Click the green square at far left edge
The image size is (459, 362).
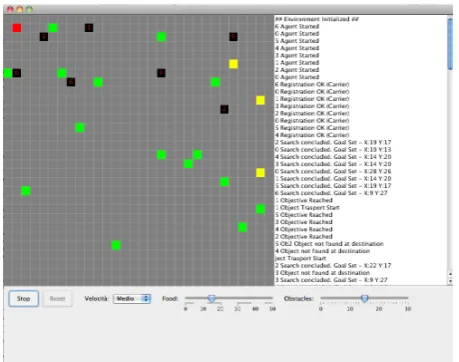click(x=7, y=73)
